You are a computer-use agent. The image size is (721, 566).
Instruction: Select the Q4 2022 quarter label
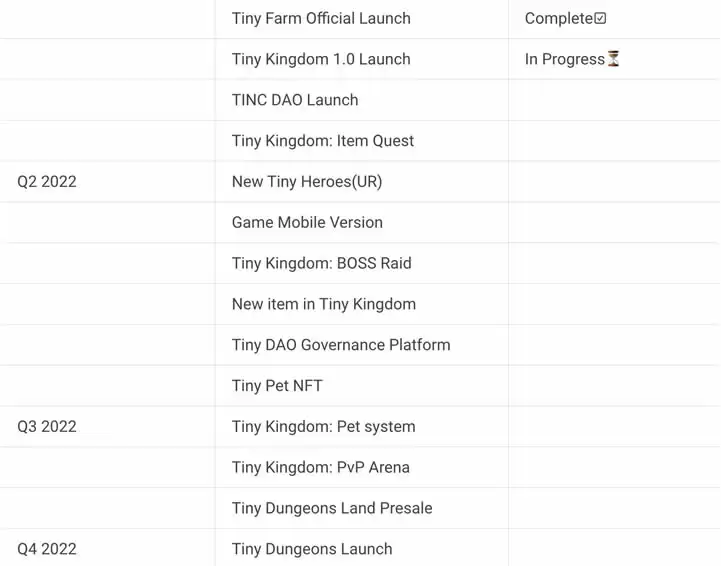[x=47, y=549]
